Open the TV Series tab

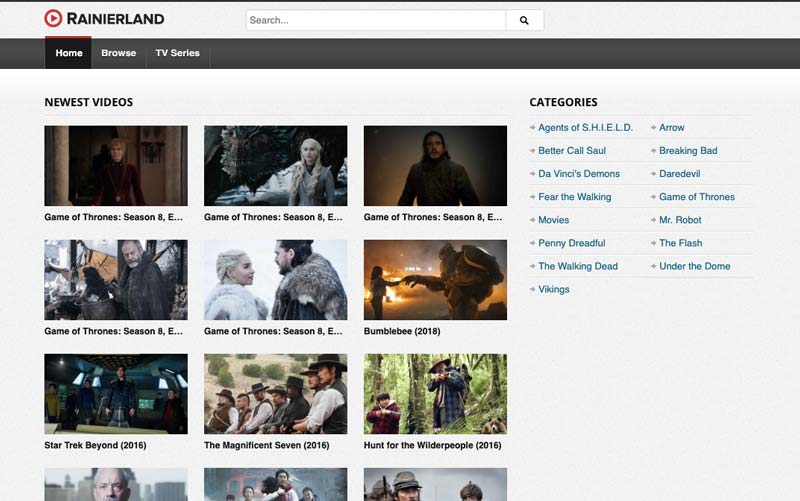tap(178, 53)
